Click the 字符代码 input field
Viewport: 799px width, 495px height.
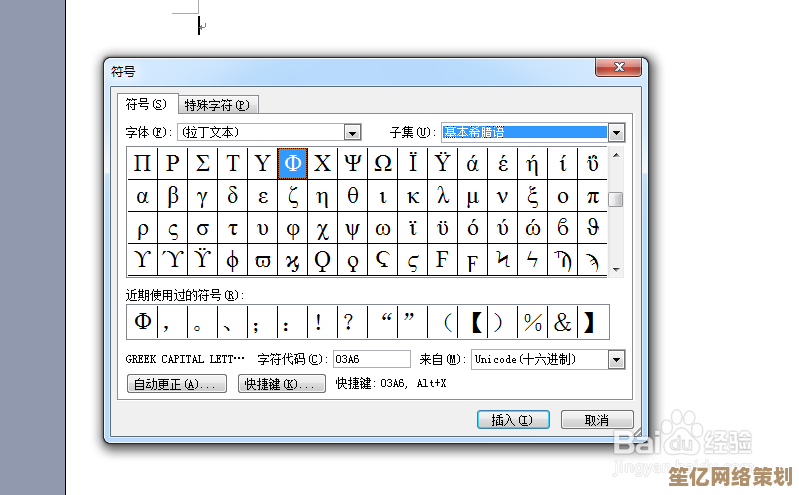click(371, 359)
